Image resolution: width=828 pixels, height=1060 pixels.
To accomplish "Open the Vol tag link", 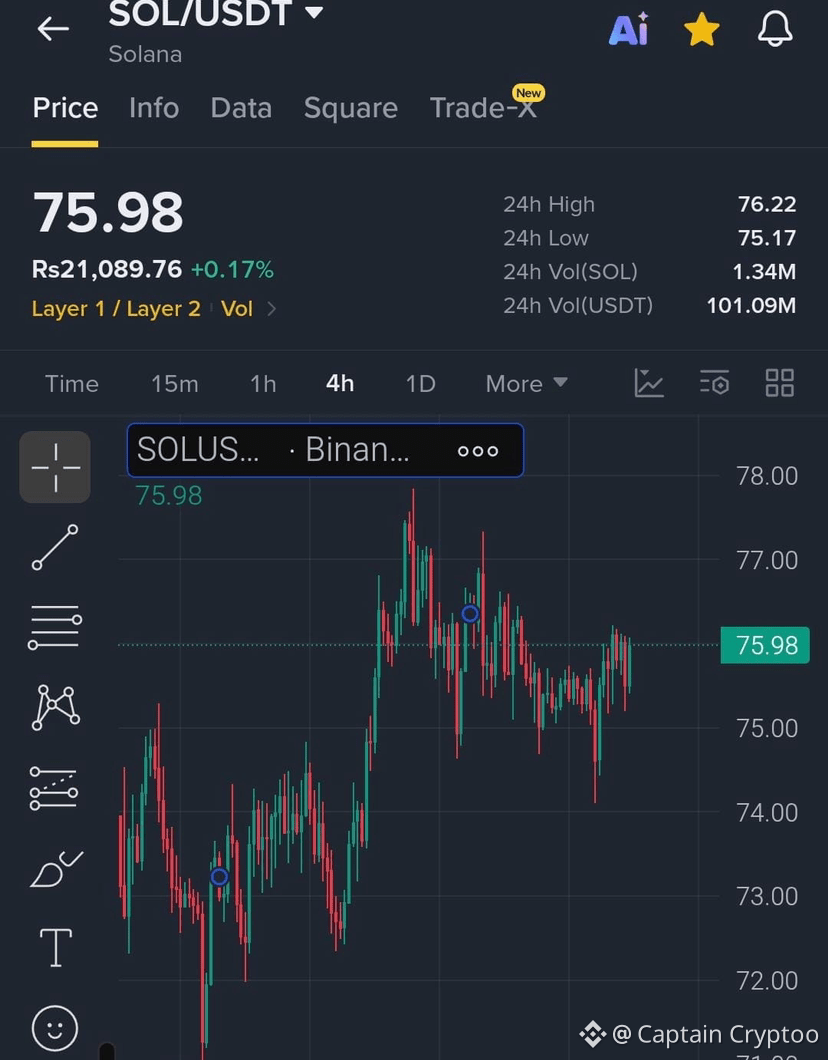I will click(237, 309).
